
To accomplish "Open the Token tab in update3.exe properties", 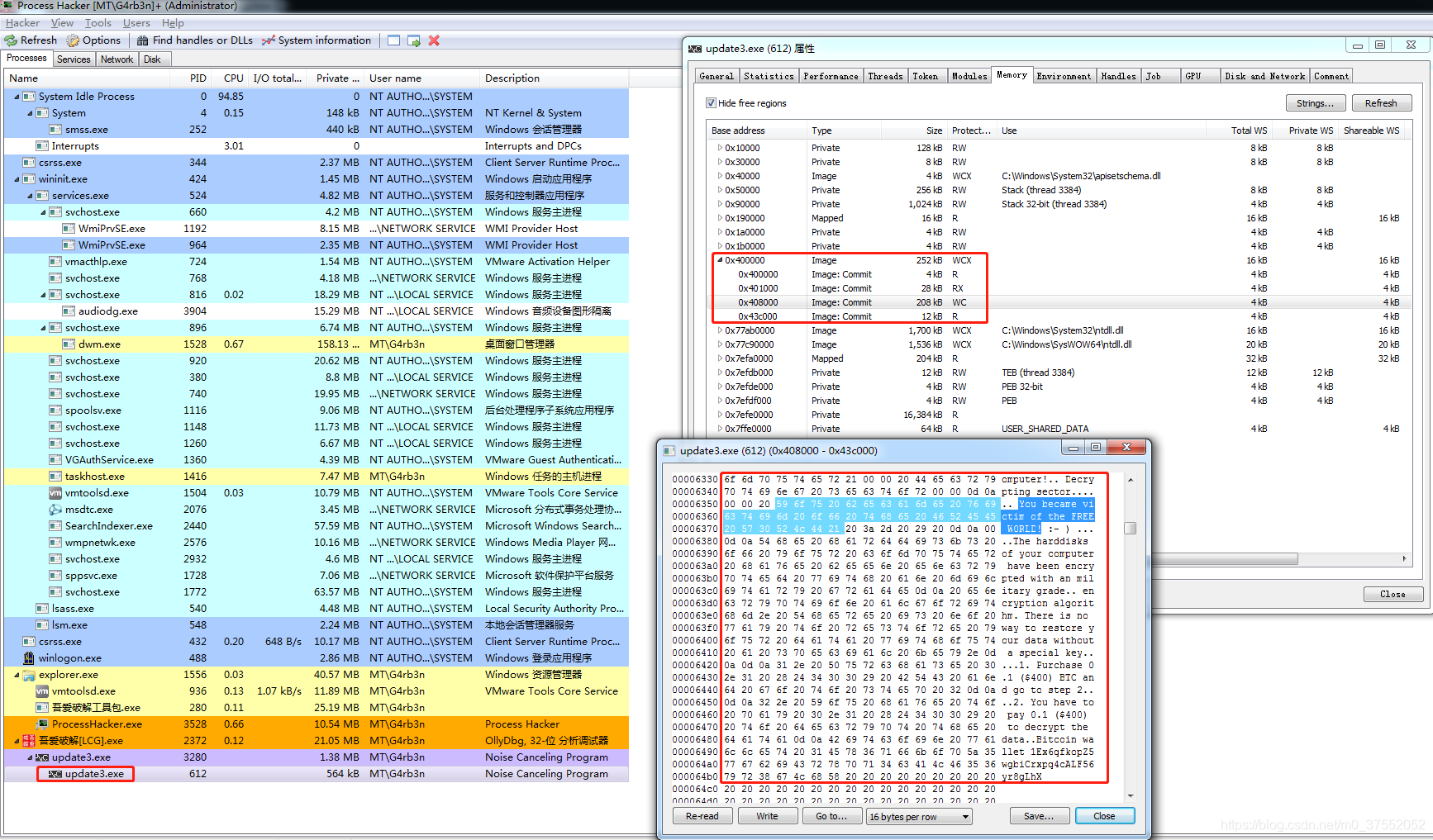I will [x=925, y=76].
